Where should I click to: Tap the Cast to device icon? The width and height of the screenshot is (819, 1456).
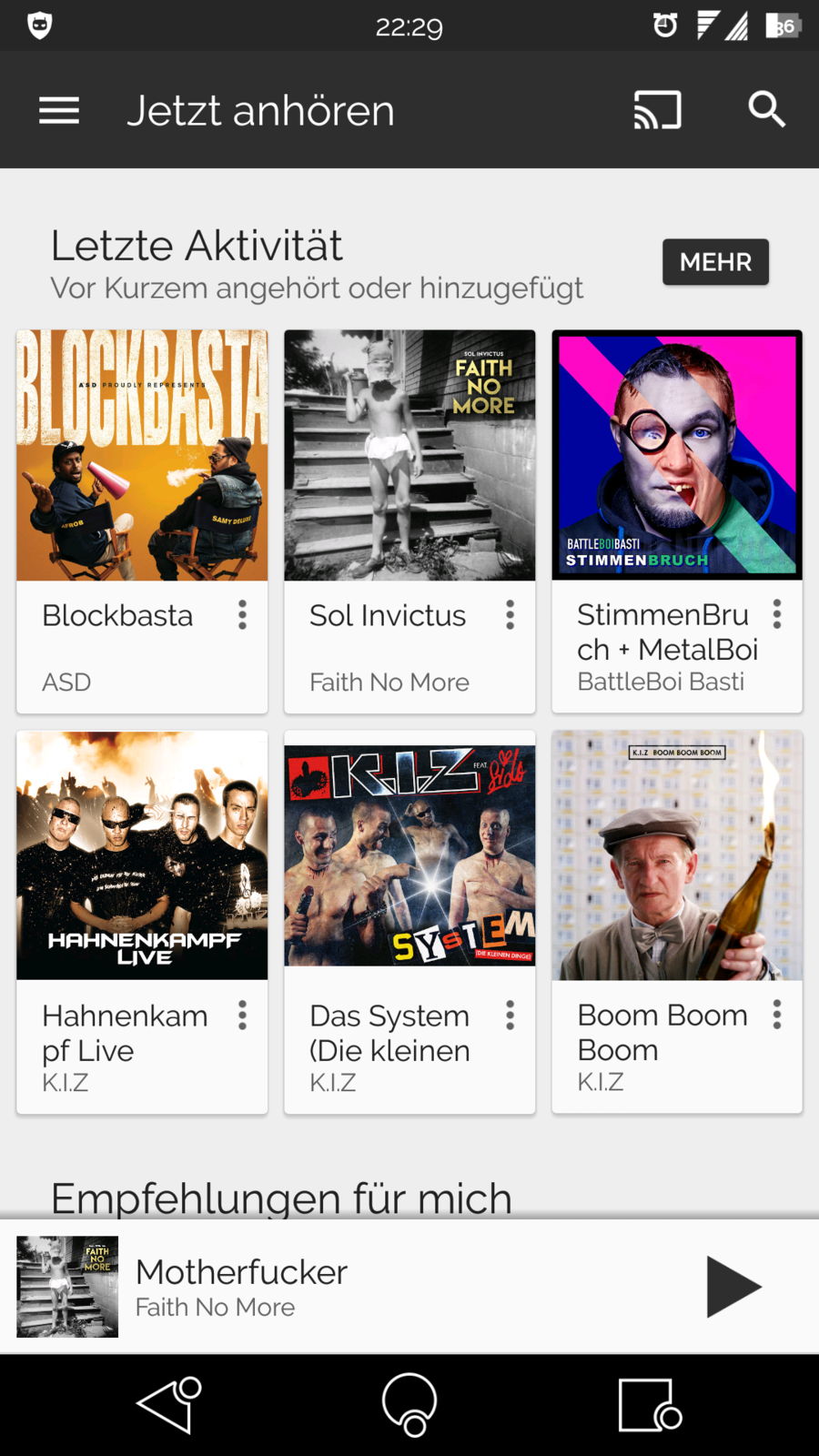(x=657, y=110)
